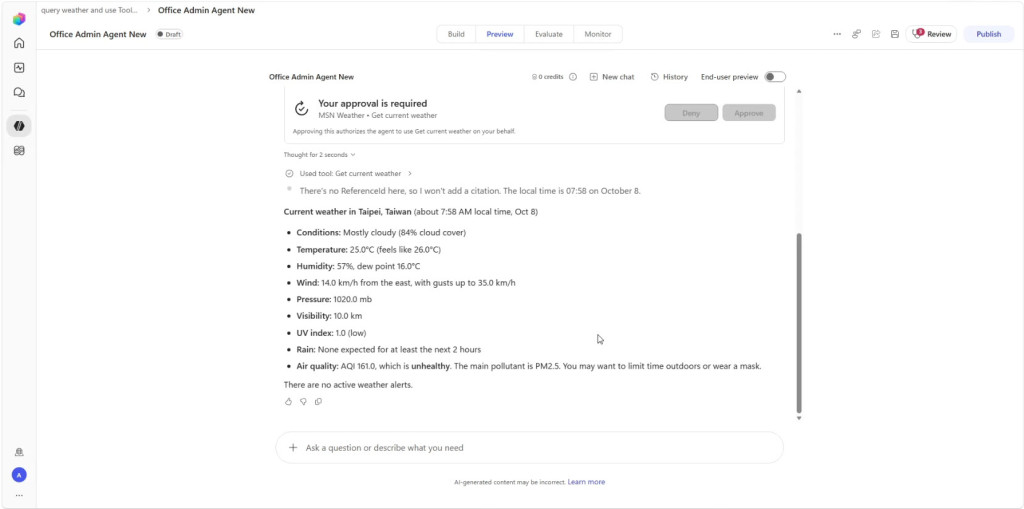1024x509 pixels.
Task: Click the save disk icon in header
Action: (895, 34)
